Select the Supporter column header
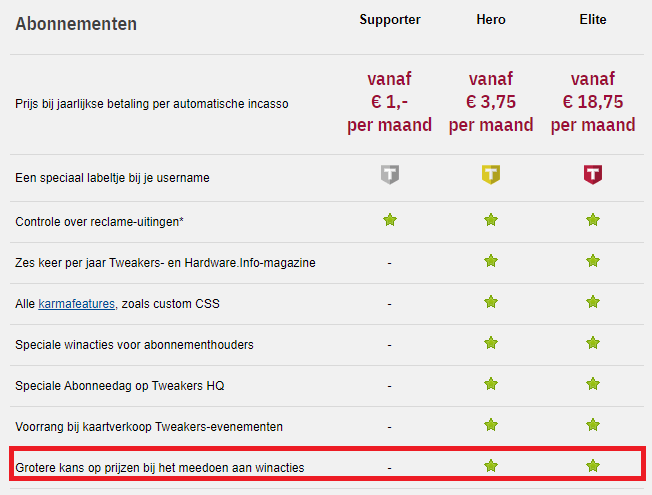The width and height of the screenshot is (652, 495). click(390, 20)
